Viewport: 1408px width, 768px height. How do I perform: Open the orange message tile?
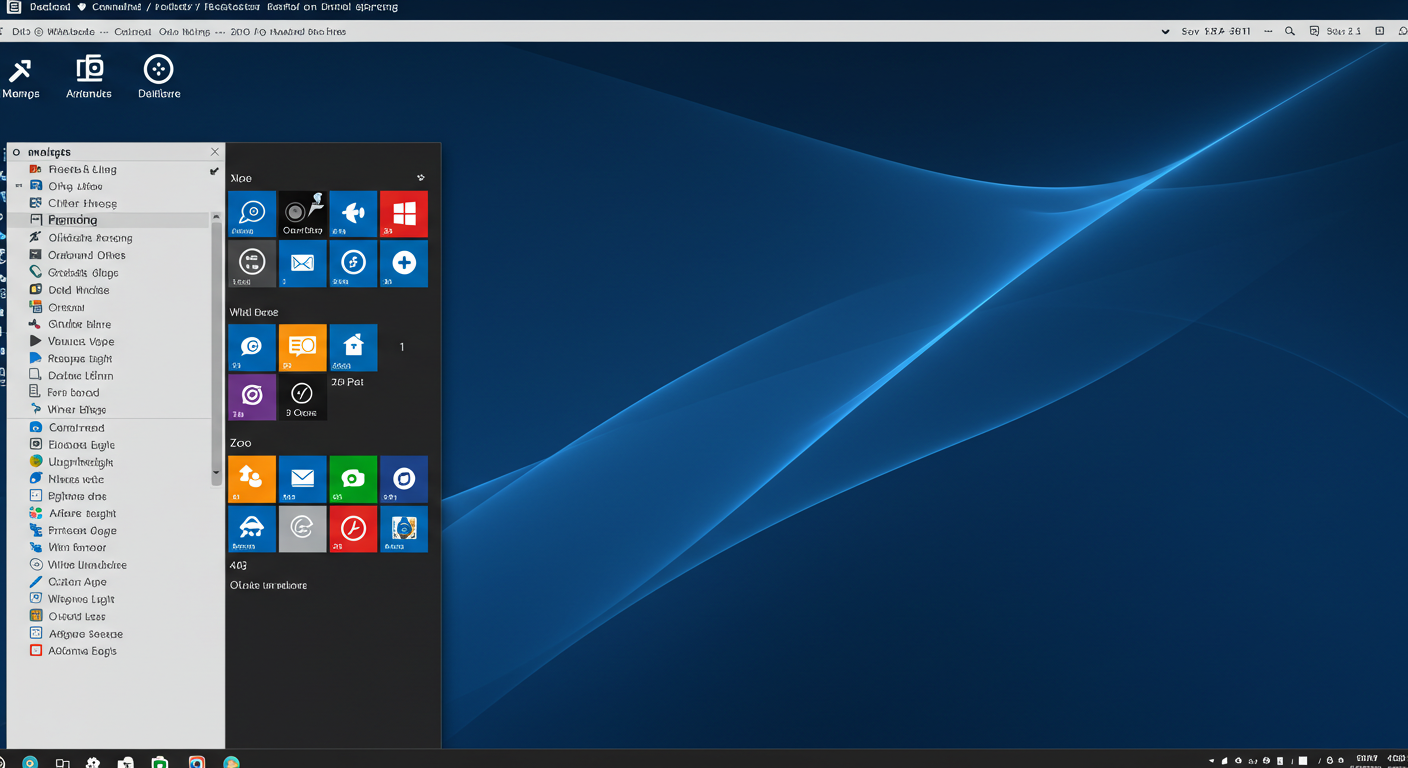302,347
